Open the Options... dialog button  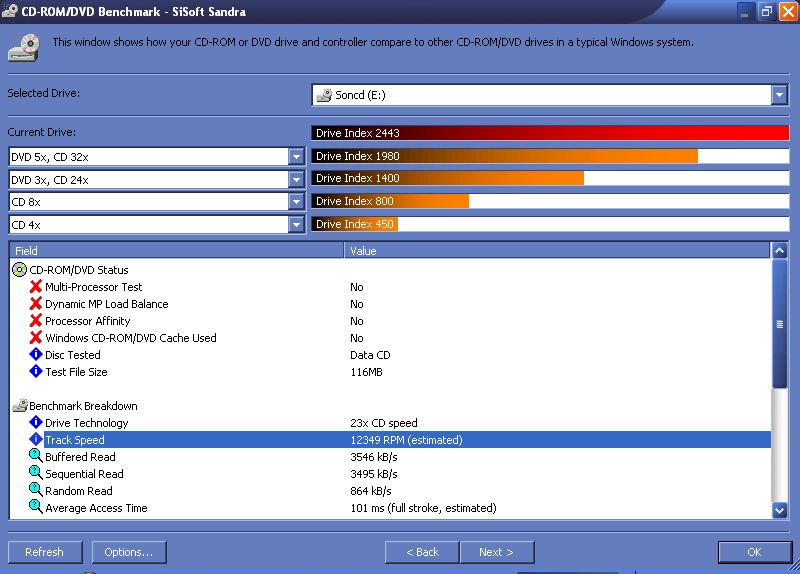tap(129, 552)
